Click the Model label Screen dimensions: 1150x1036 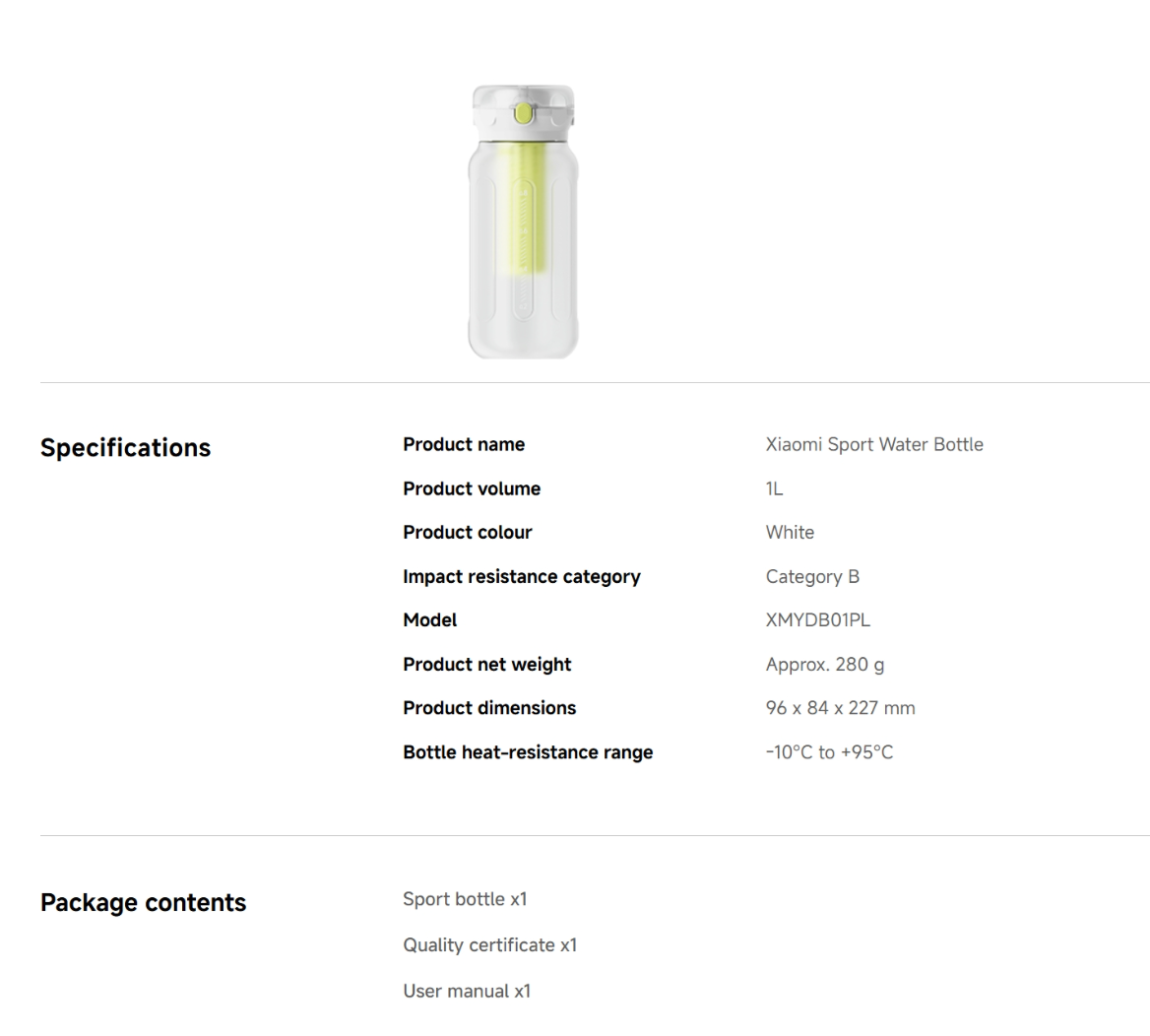(430, 619)
